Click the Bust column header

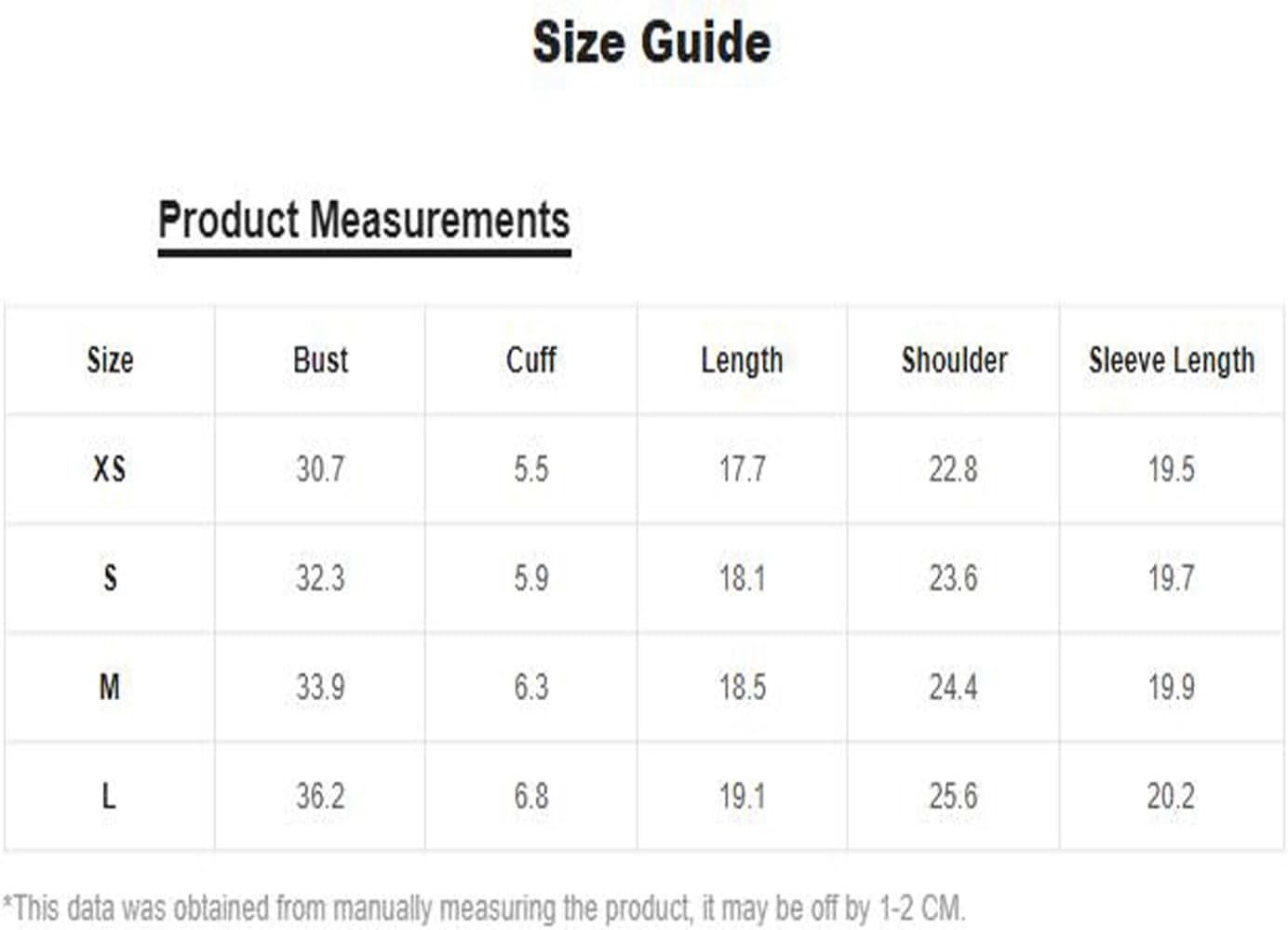[x=320, y=359]
